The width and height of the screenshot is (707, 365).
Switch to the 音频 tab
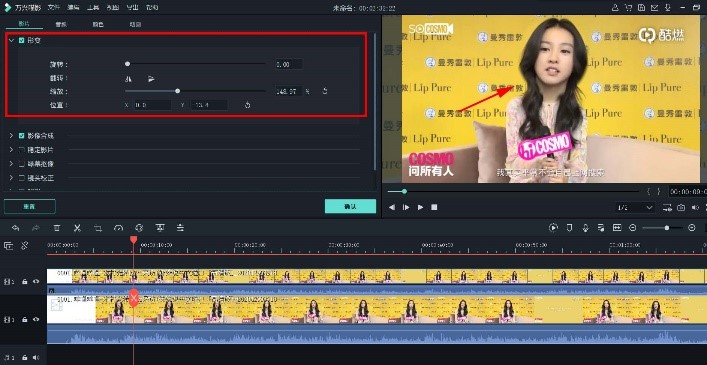click(61, 24)
